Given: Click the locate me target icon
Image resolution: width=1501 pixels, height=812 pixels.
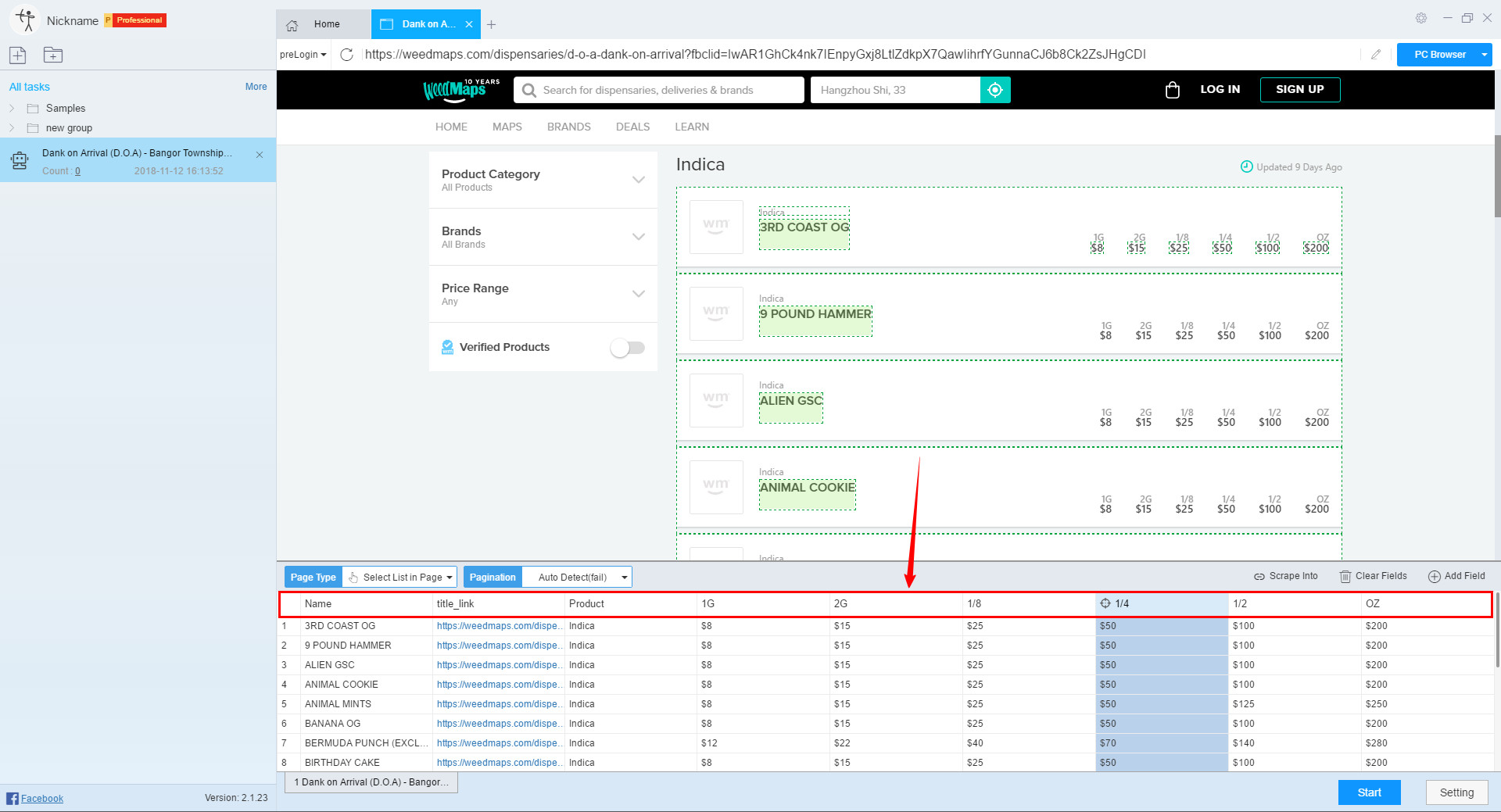Looking at the screenshot, I should pos(995,90).
